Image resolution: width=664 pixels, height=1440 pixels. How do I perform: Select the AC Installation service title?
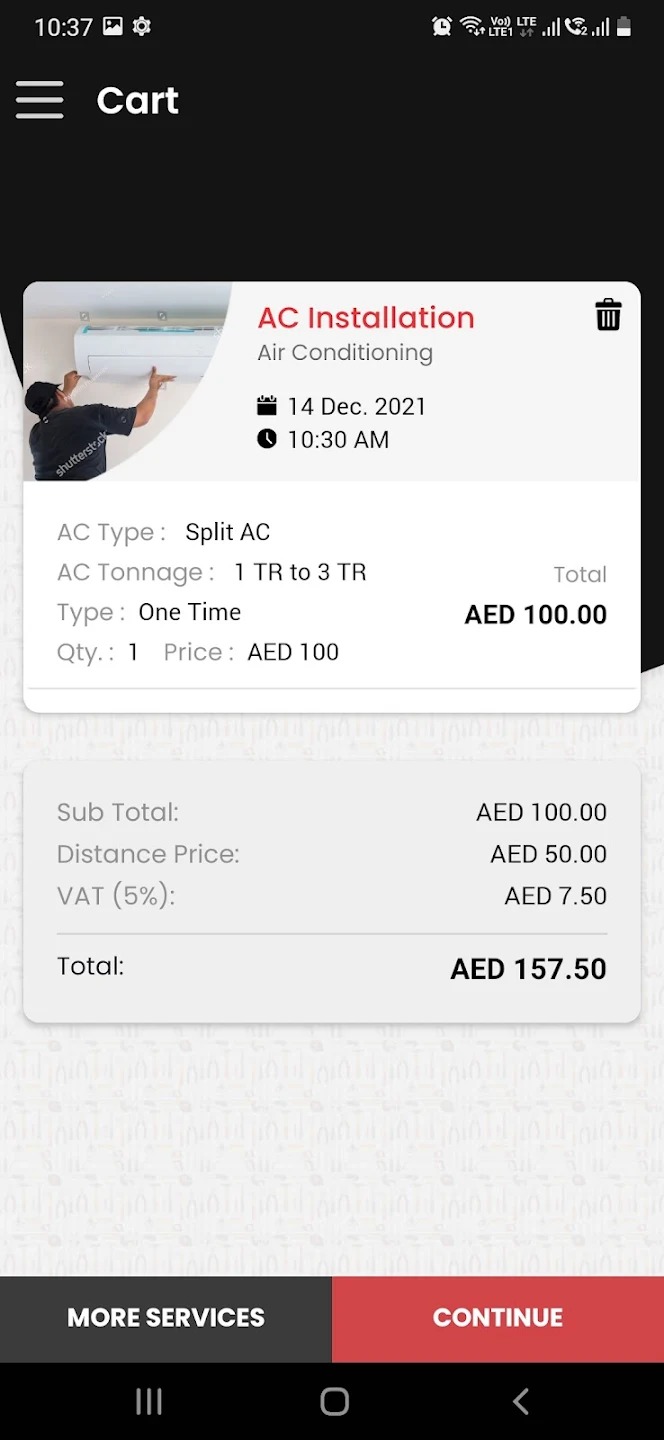tap(366, 317)
